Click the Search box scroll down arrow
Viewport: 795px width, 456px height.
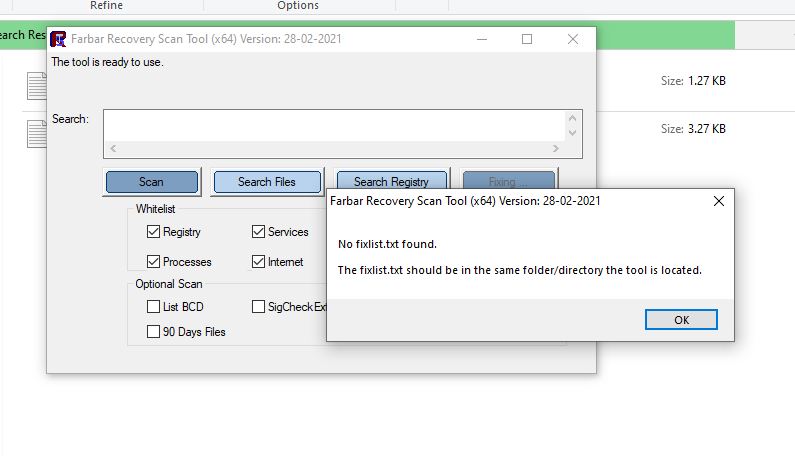[x=572, y=133]
